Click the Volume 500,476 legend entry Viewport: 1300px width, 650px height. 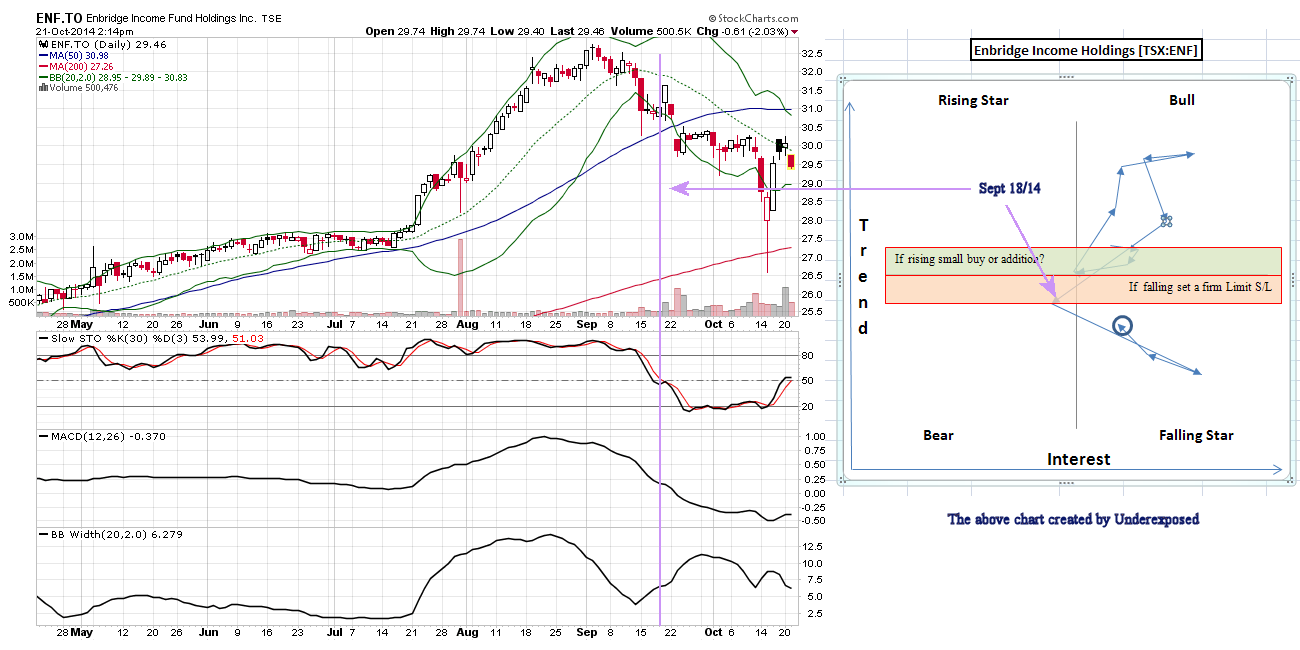pyautogui.click(x=84, y=88)
